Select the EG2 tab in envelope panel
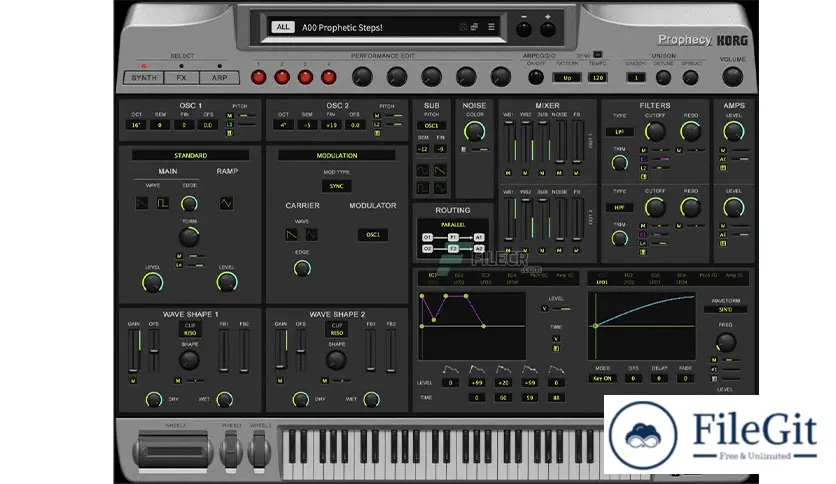 pos(459,275)
